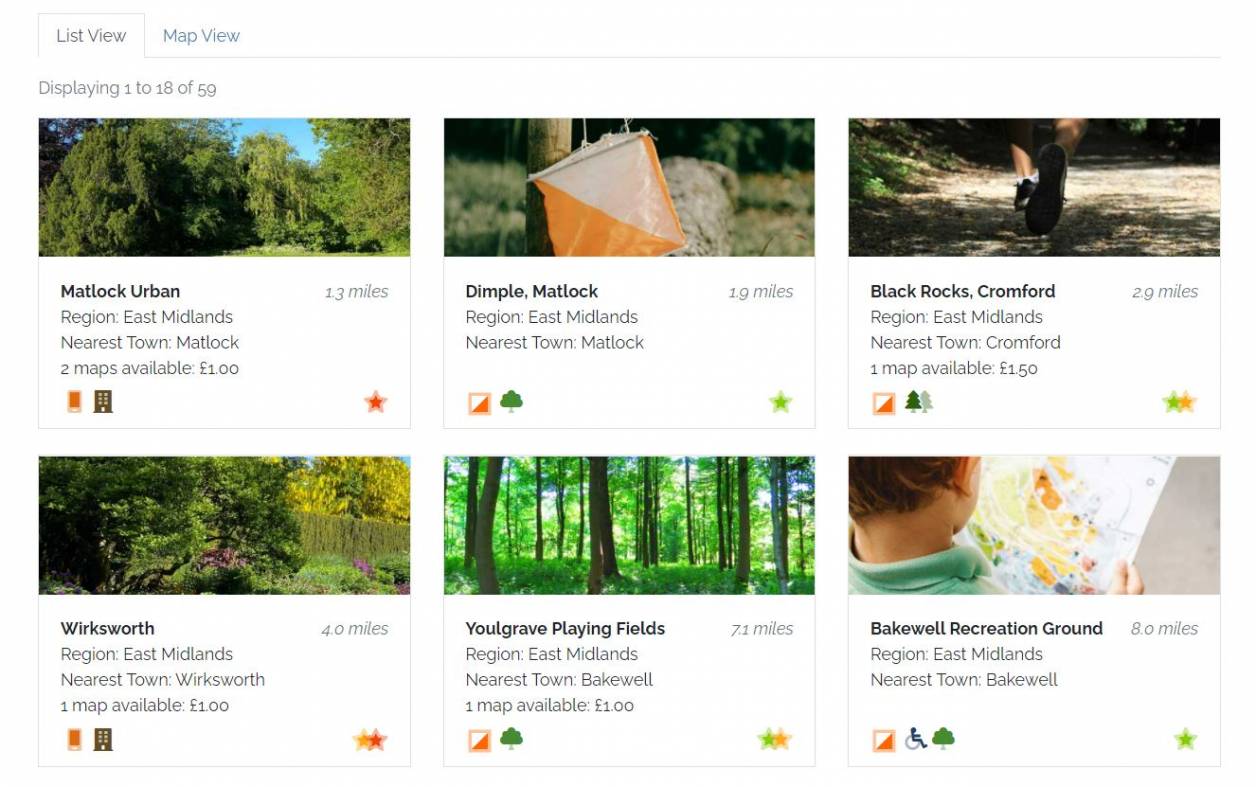Click the orienteering control flag photo thumbnail

tap(629, 188)
